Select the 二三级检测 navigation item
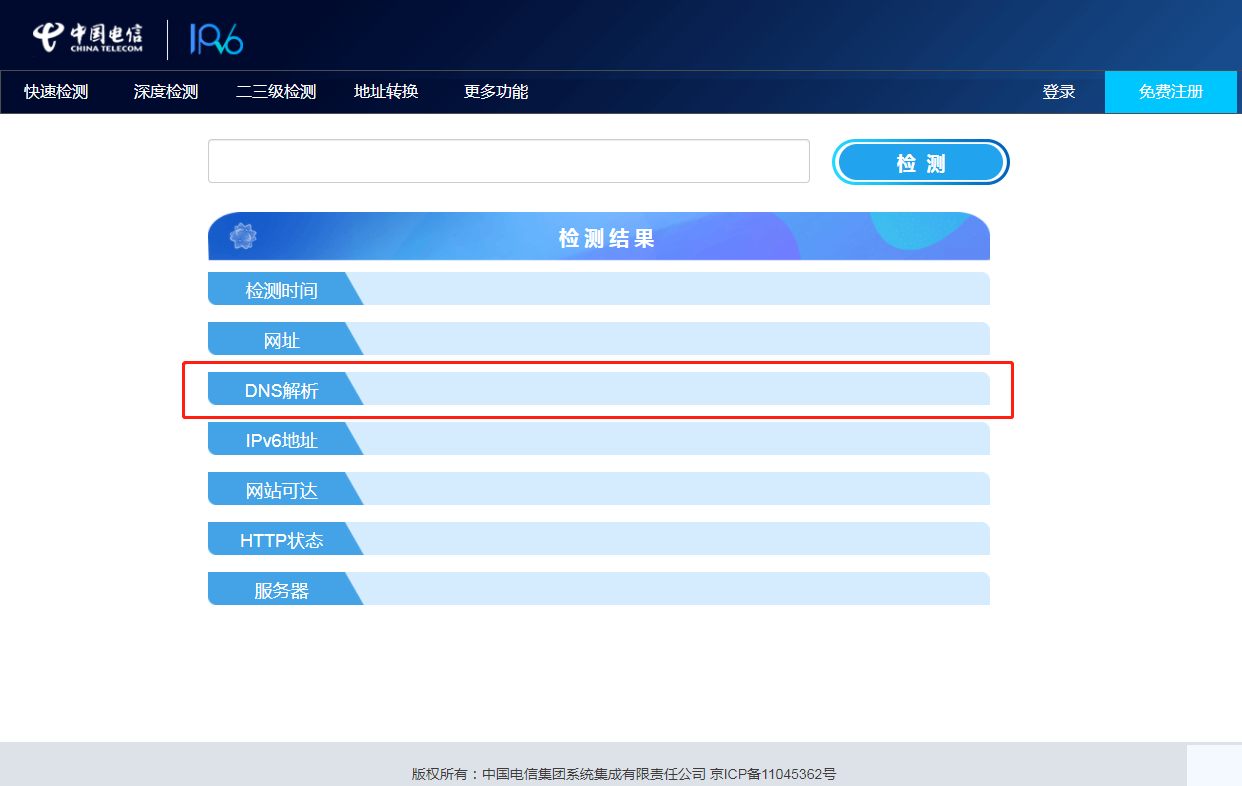The image size is (1242, 786). tap(276, 92)
